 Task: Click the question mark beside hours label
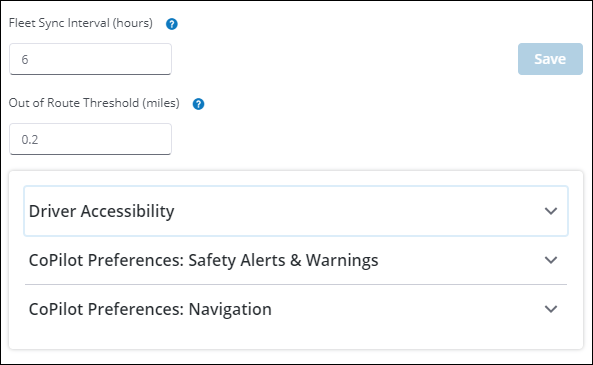172,24
